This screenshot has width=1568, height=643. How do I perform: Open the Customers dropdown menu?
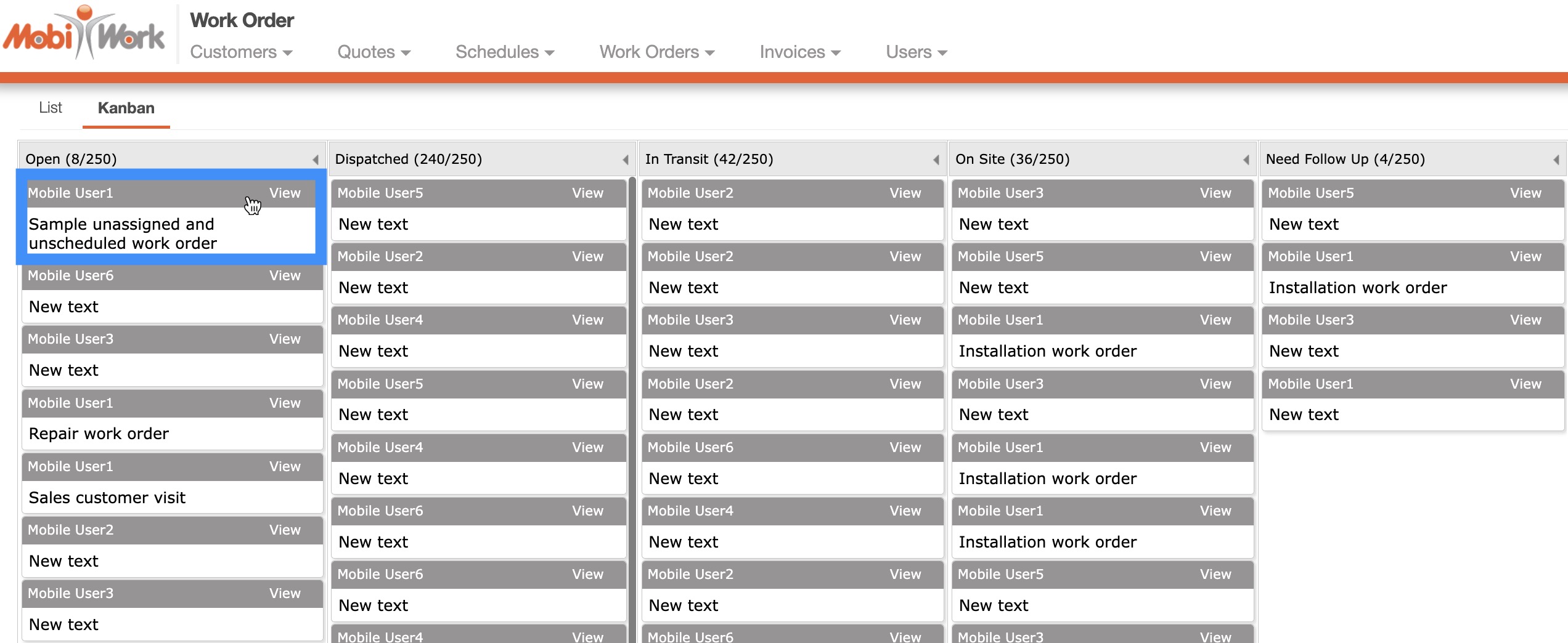241,52
